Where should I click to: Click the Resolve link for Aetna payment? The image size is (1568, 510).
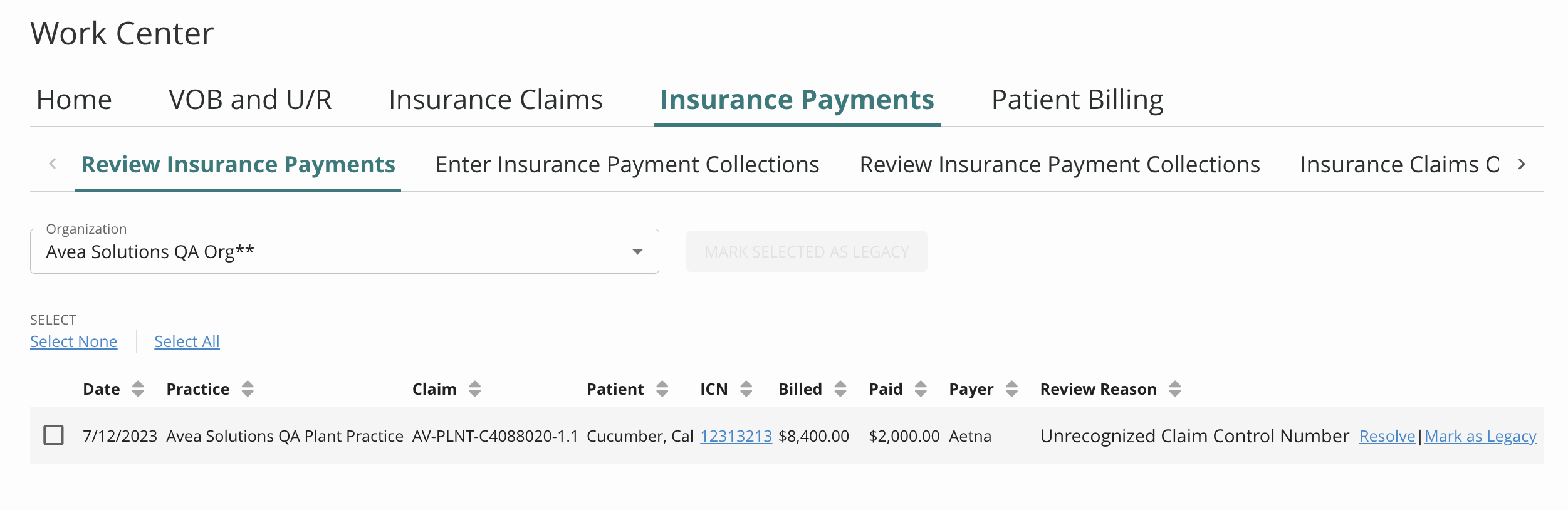coord(1387,436)
